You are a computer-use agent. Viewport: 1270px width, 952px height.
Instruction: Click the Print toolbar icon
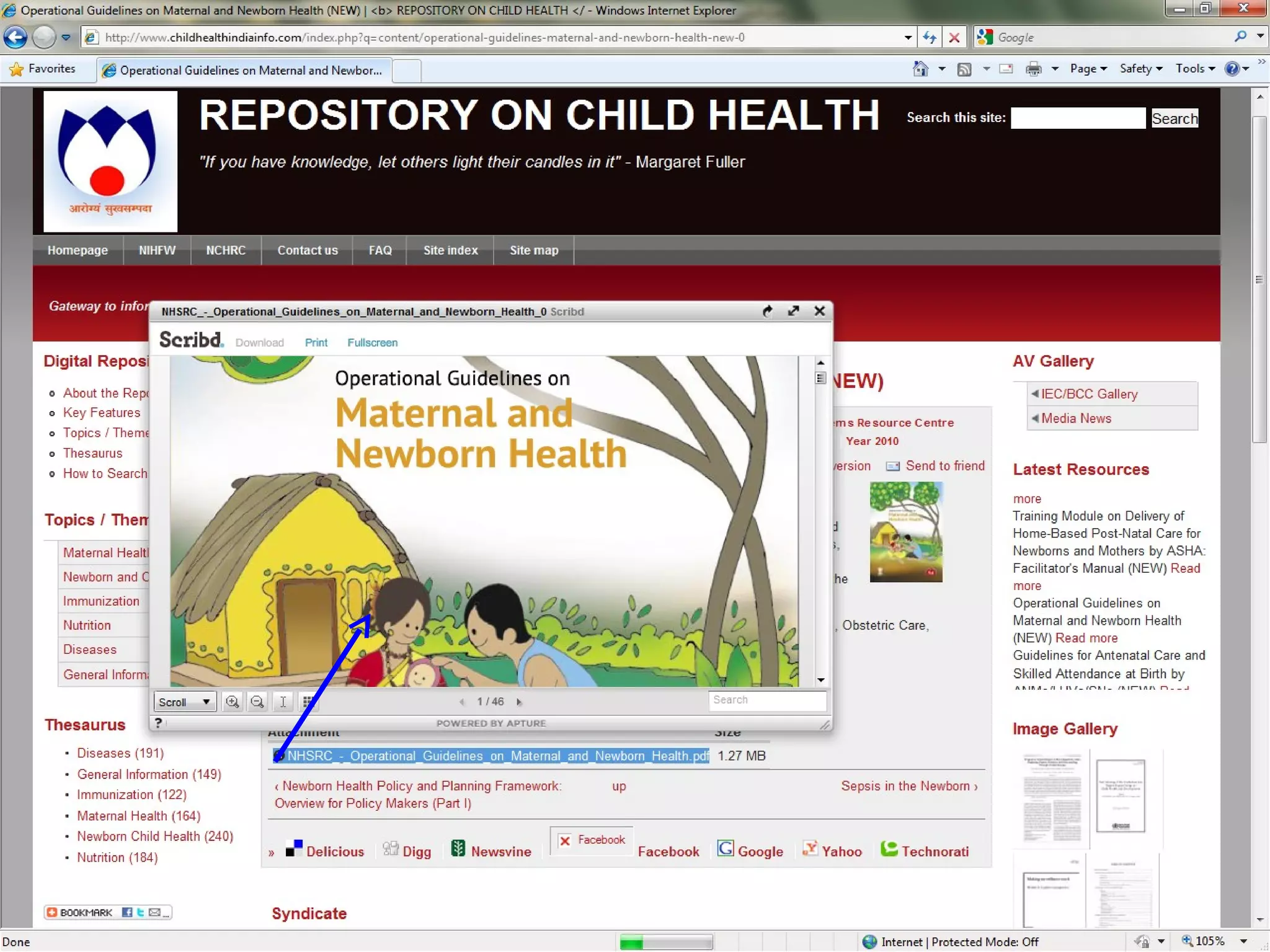click(x=1033, y=69)
